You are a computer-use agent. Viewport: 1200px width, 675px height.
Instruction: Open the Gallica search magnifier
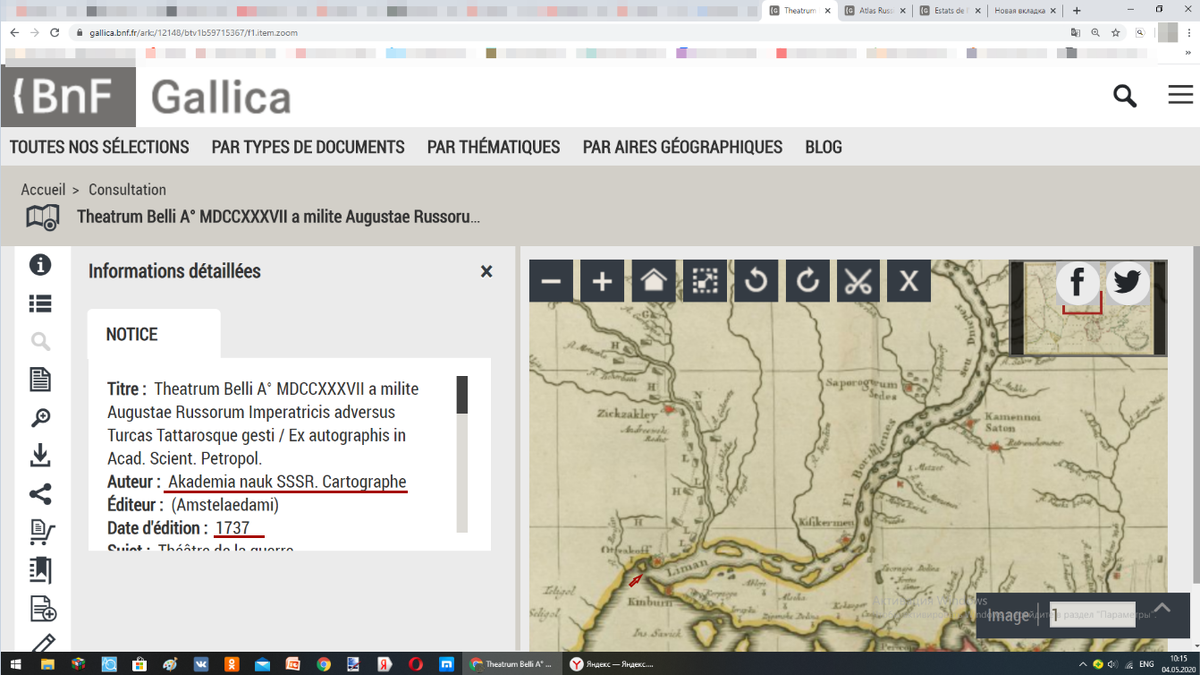coord(1125,97)
